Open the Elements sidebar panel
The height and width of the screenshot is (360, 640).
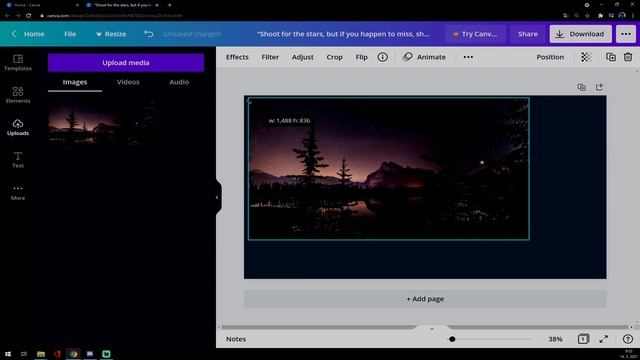18,95
